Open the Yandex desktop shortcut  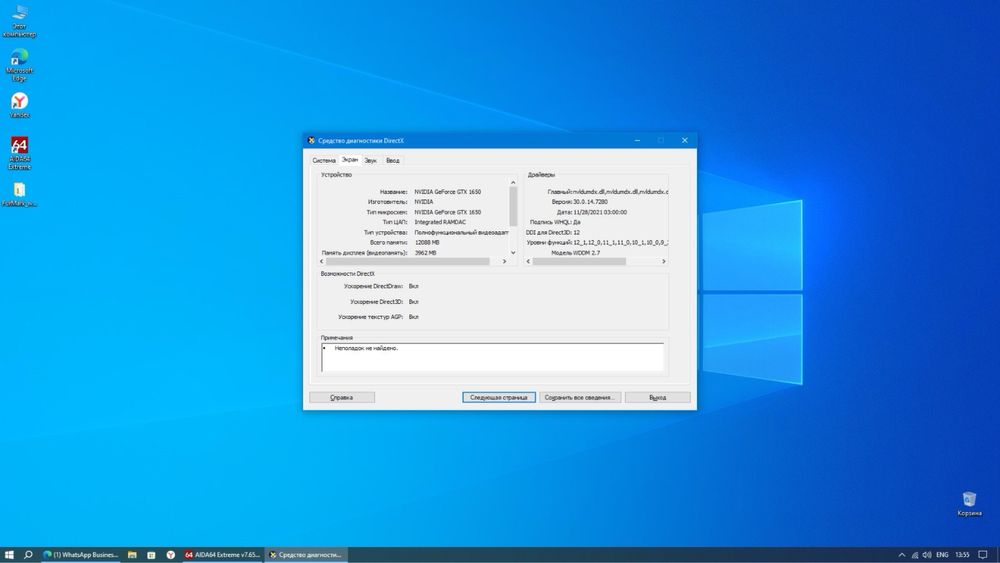[19, 105]
